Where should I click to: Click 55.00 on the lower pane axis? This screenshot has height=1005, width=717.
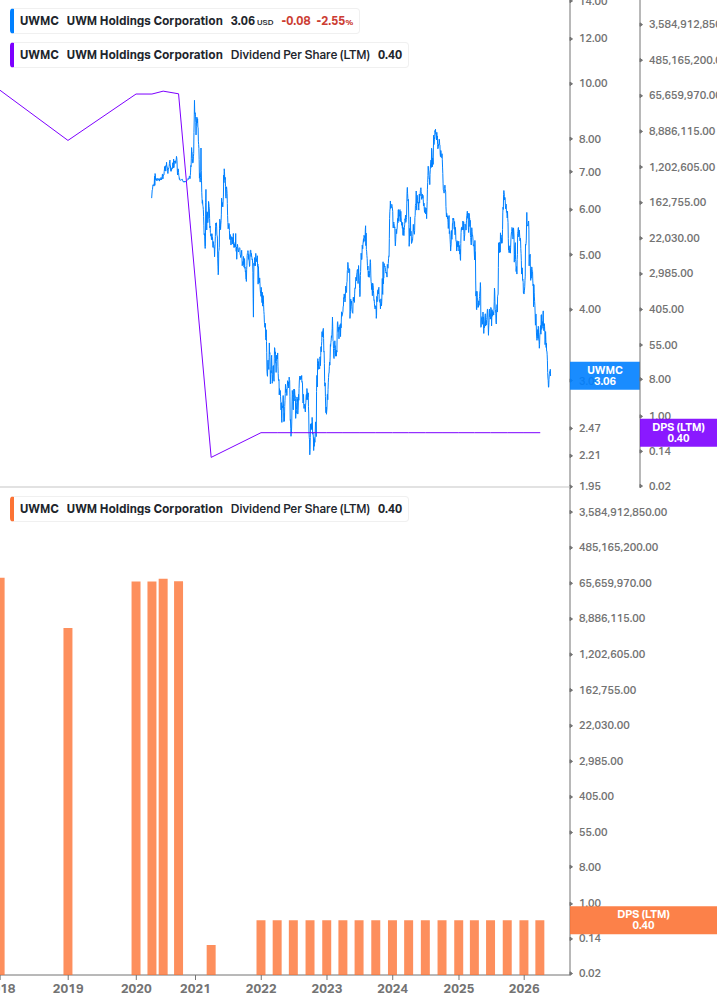click(593, 833)
